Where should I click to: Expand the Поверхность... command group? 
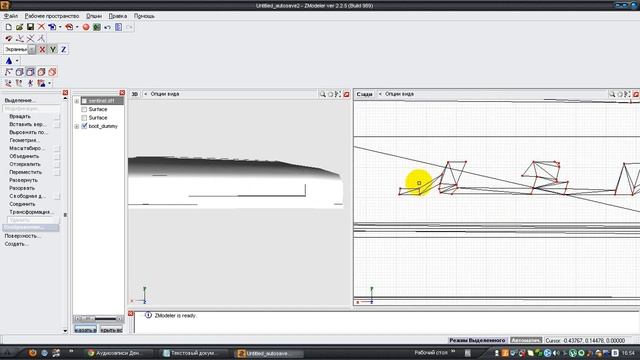[23, 236]
